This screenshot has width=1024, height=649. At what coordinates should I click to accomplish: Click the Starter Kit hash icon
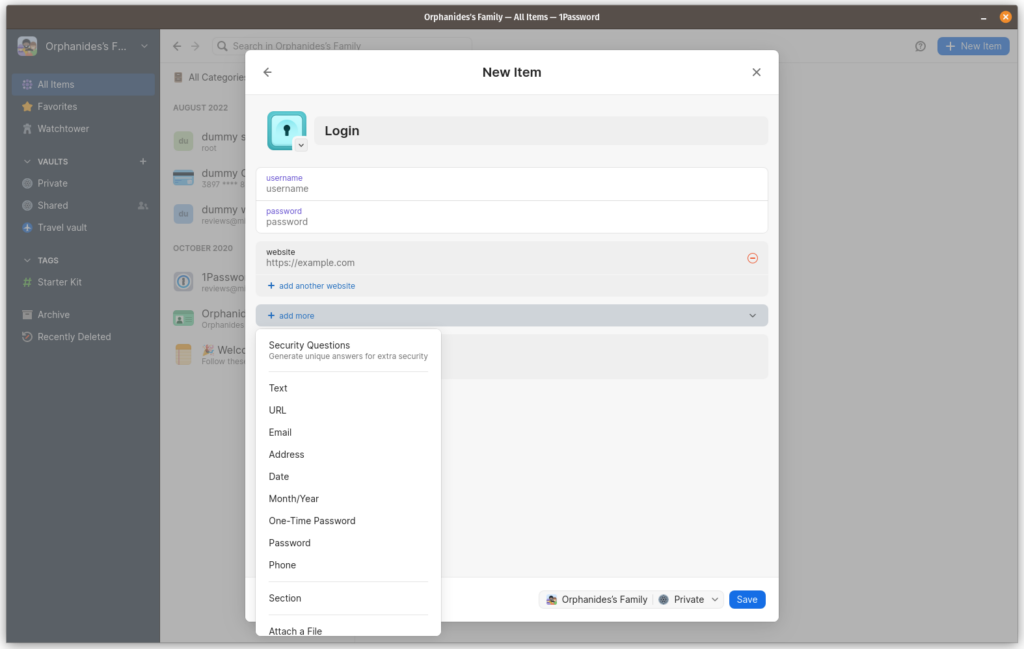(x=27, y=282)
